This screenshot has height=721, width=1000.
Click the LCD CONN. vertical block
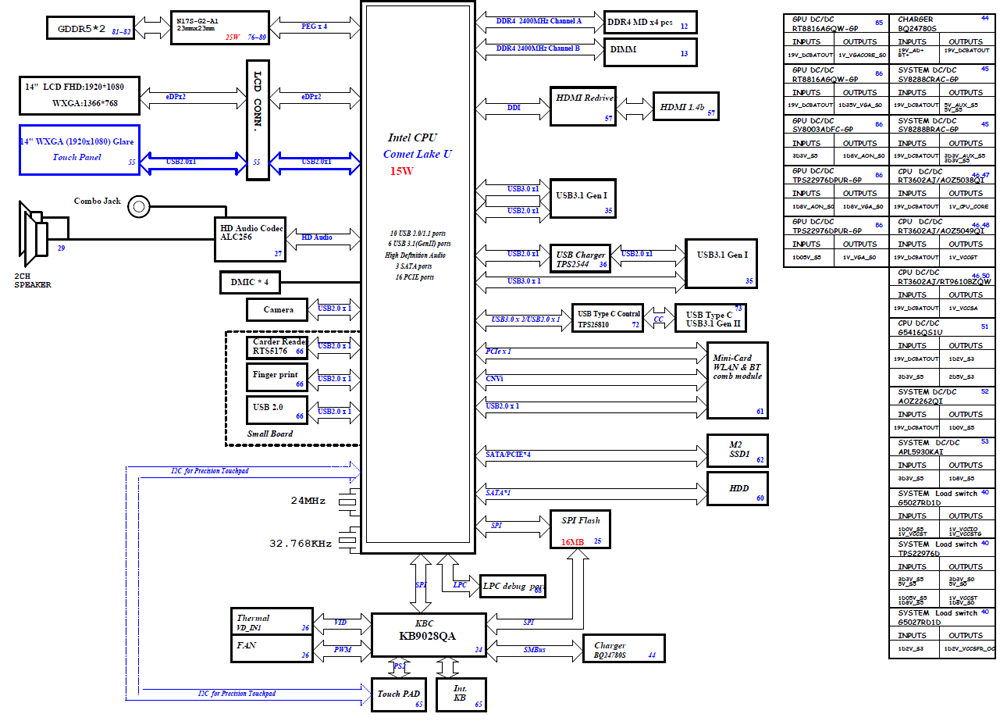coord(258,120)
